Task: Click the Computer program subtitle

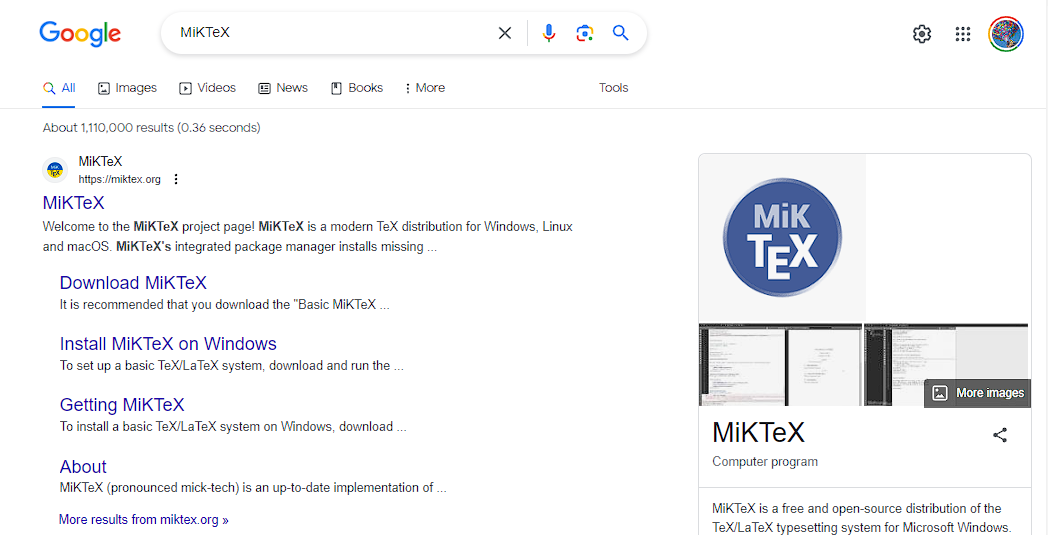Action: tap(765, 461)
